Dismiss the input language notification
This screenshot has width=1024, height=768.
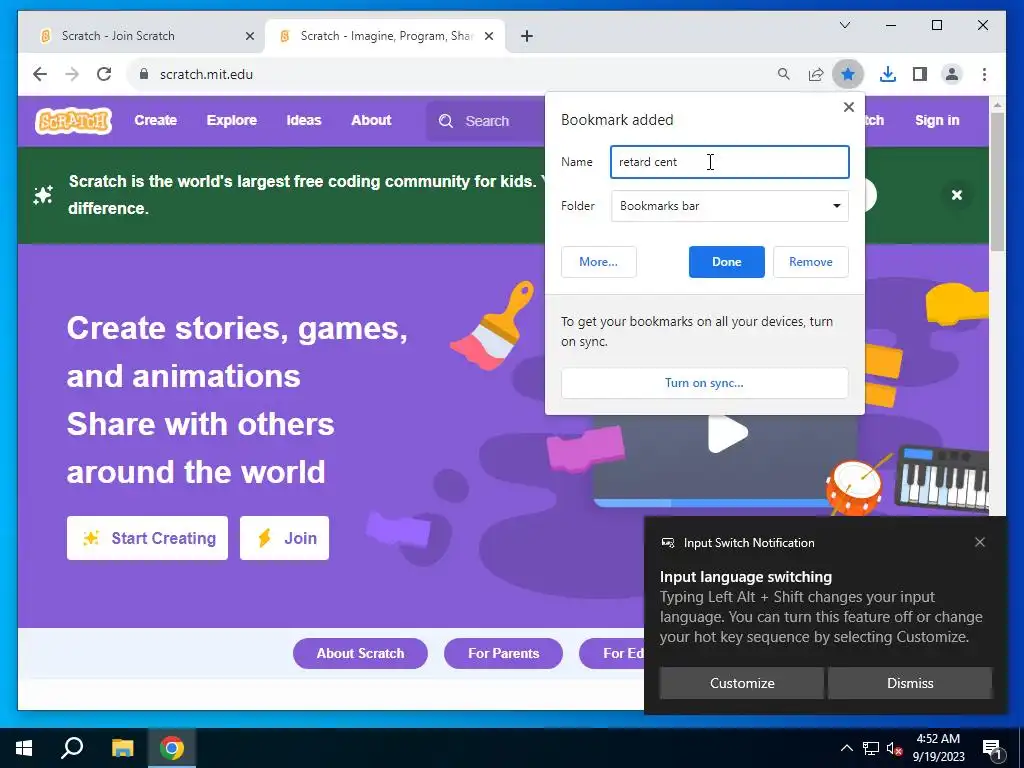coord(910,682)
